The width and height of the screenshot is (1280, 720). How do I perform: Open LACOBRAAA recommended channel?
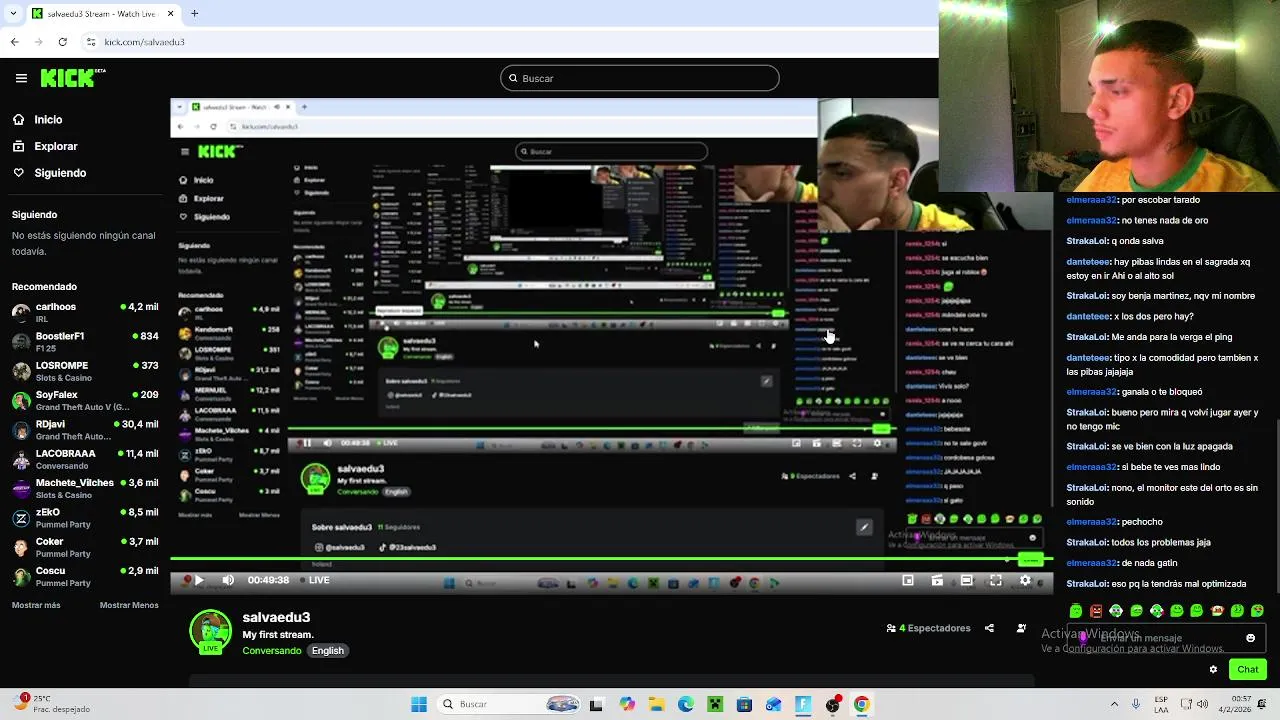[x=85, y=459]
